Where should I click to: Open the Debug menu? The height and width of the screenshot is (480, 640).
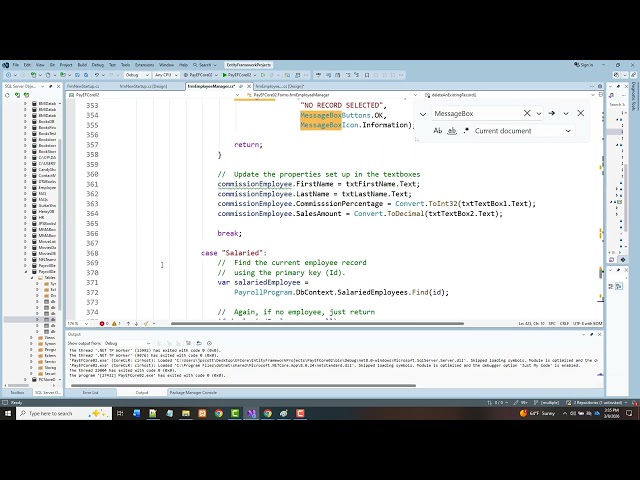[98, 65]
